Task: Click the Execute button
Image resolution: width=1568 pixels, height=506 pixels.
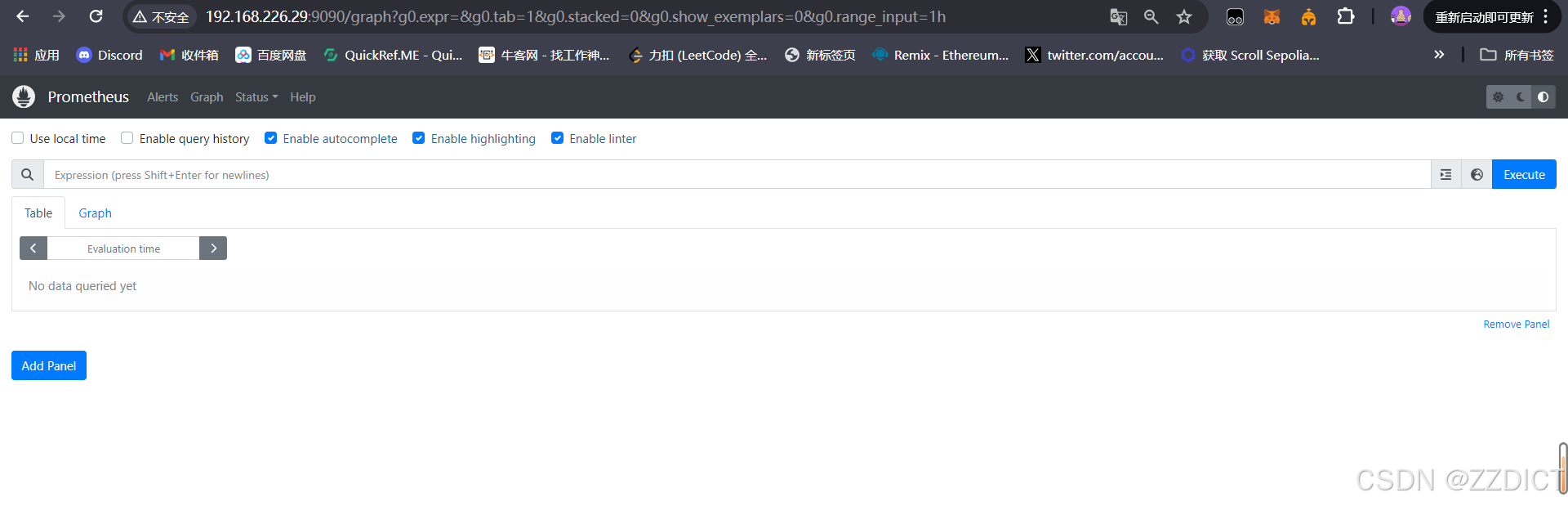Action: click(1524, 174)
